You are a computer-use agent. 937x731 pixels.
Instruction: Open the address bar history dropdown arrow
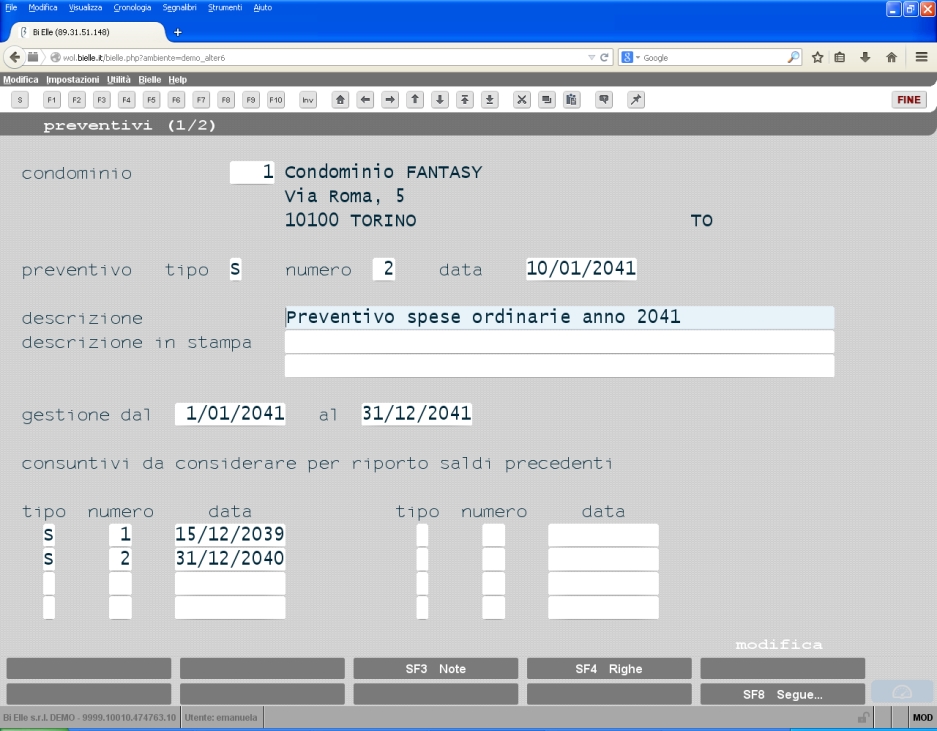click(x=592, y=57)
